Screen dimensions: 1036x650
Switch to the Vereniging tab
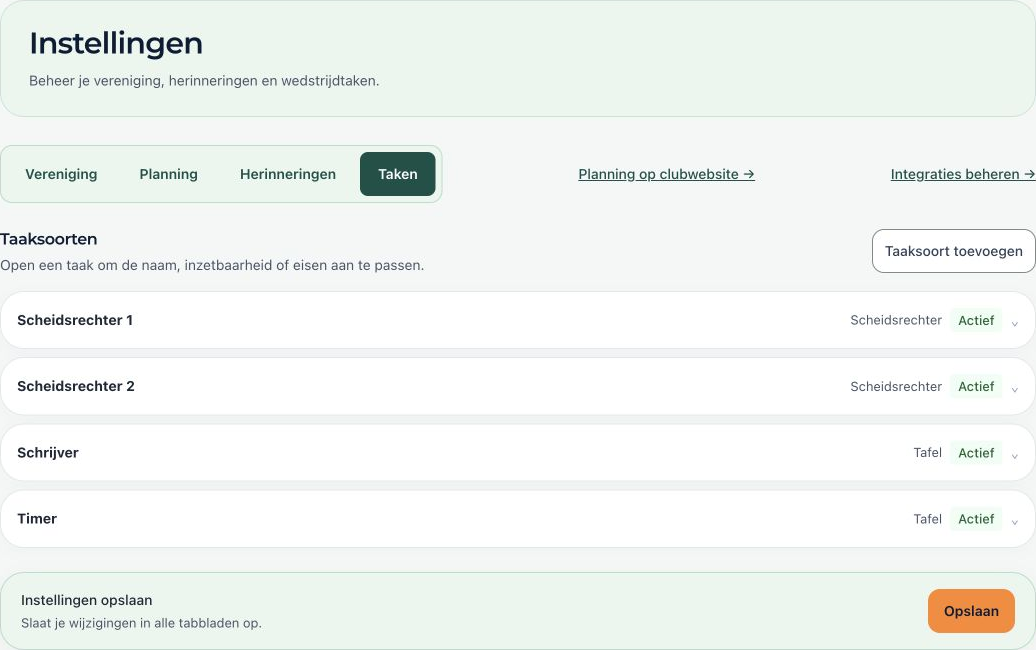coord(61,174)
